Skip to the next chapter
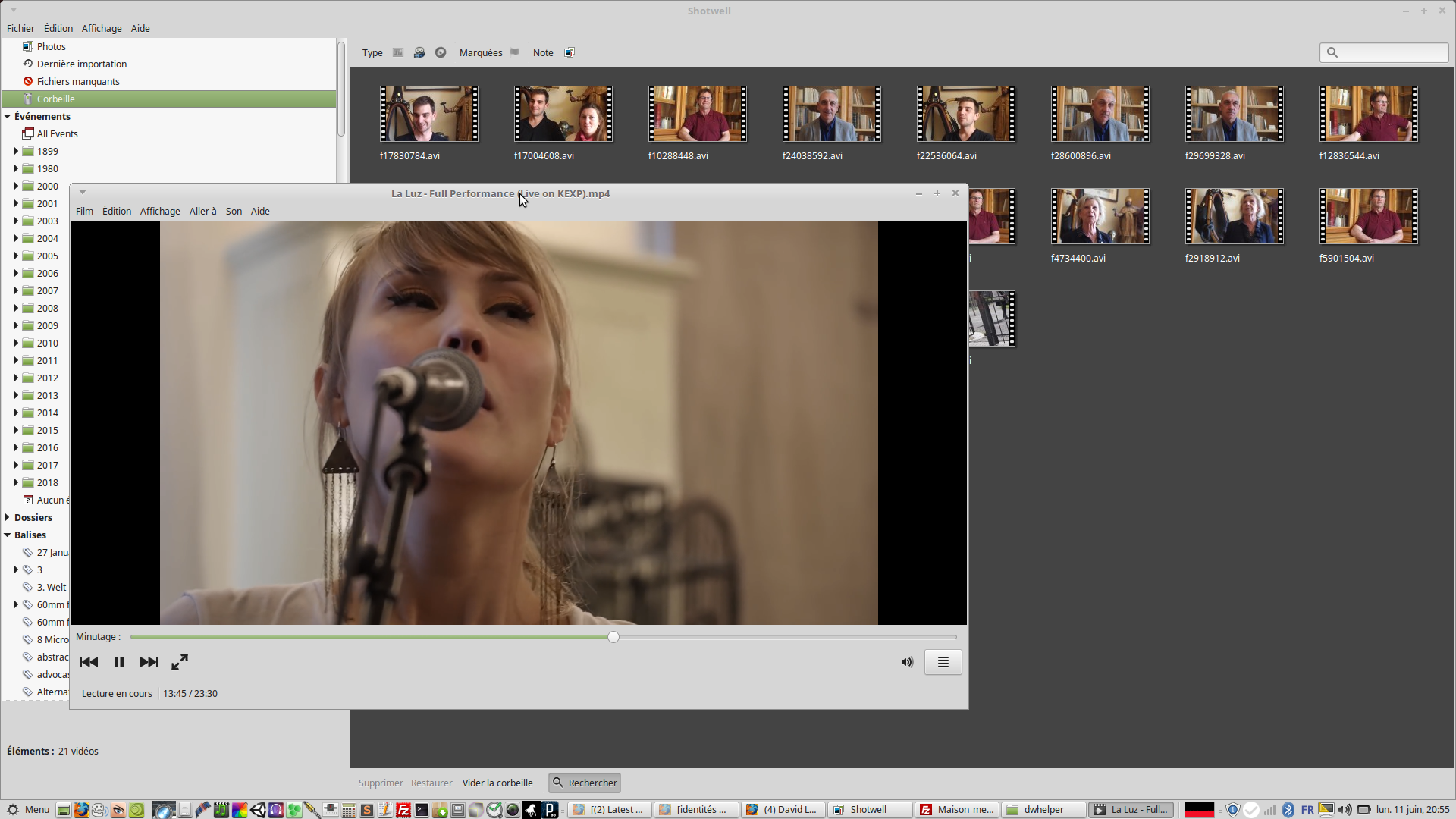This screenshot has width=1456, height=819. pyautogui.click(x=149, y=662)
